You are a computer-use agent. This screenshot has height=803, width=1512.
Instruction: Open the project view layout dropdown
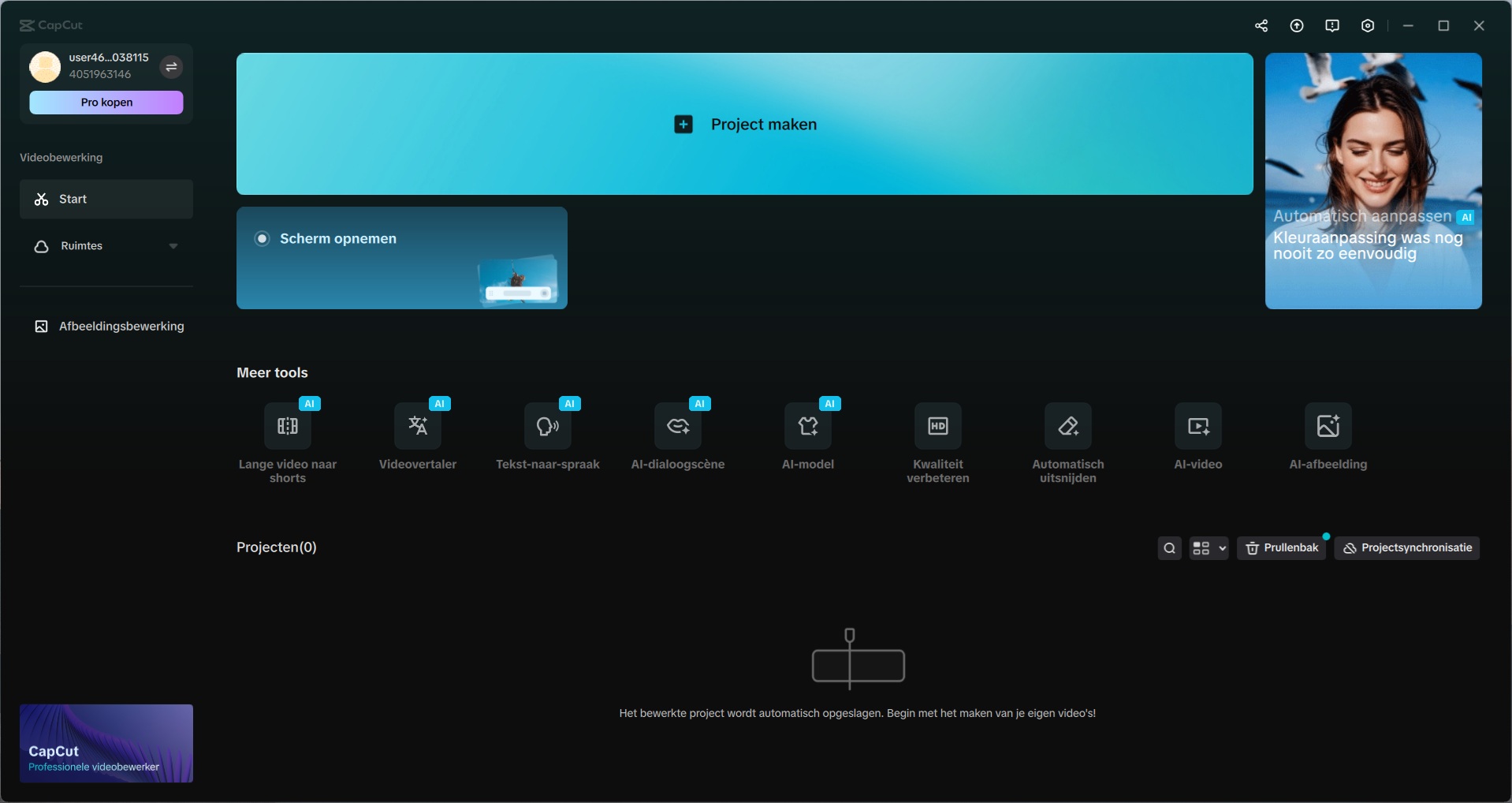point(1209,548)
